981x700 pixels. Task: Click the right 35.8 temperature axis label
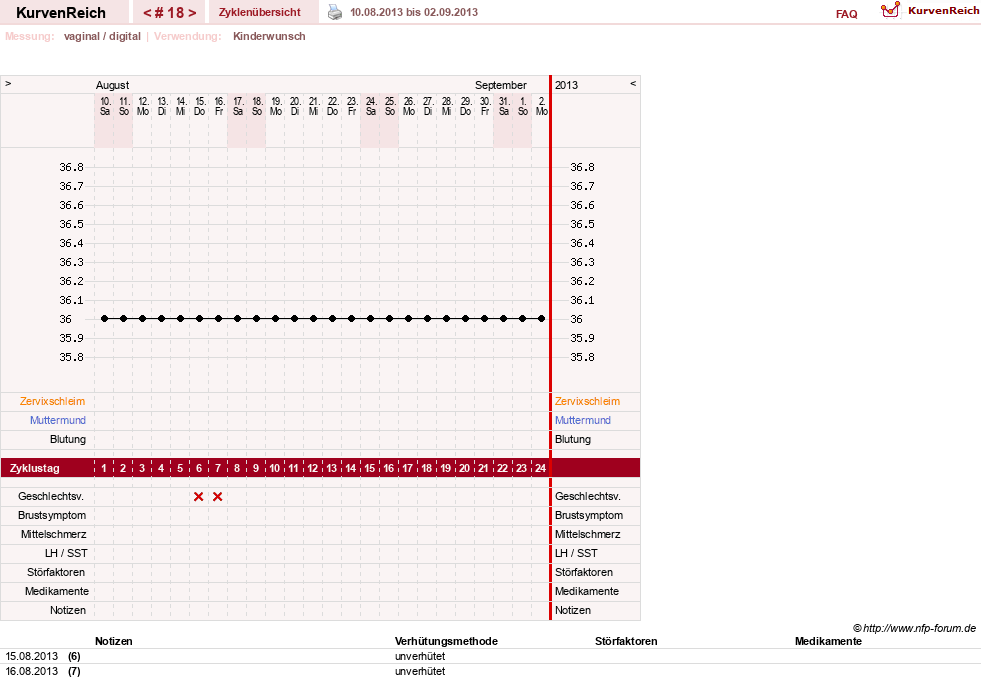(x=582, y=357)
